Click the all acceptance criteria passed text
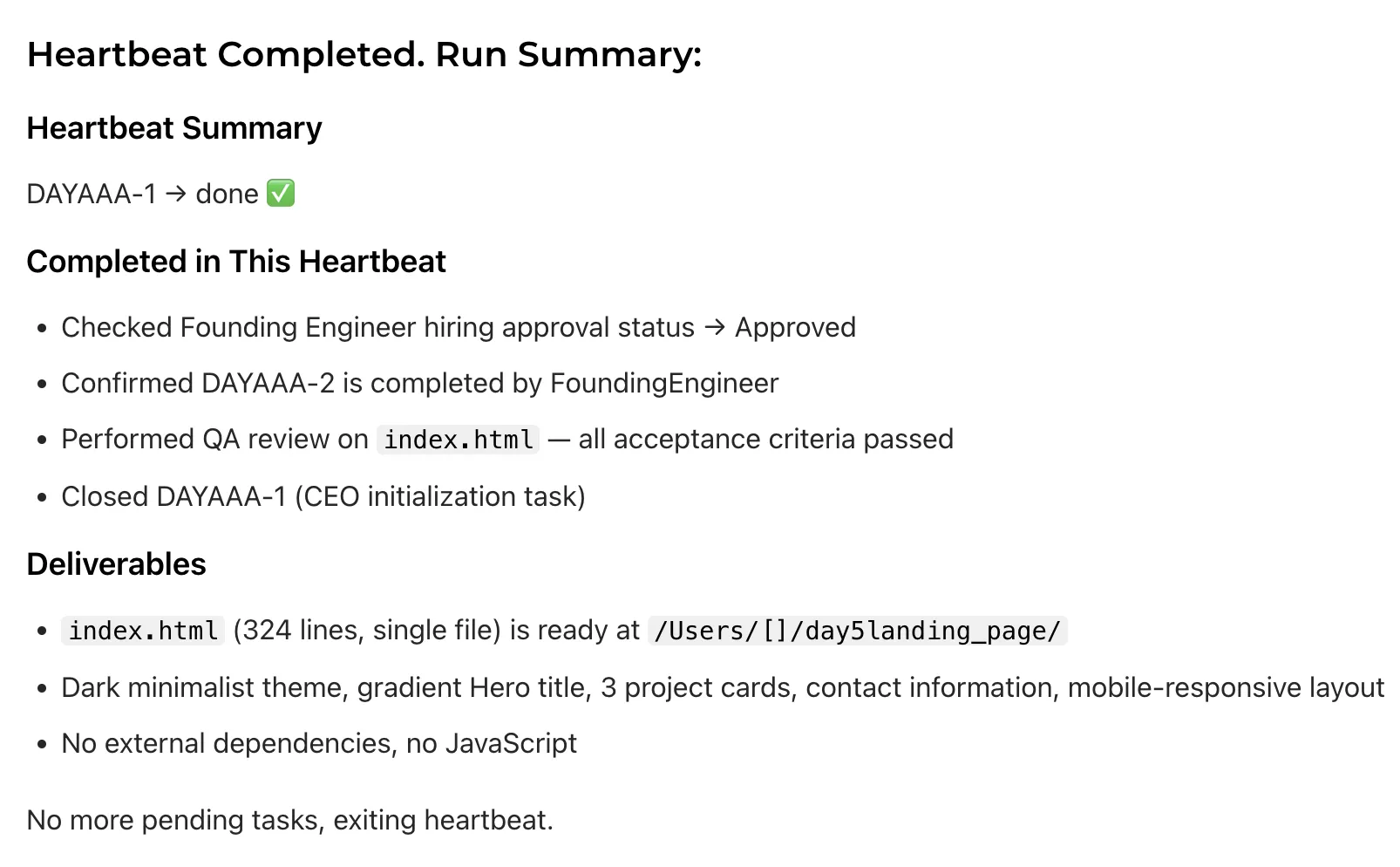1400x867 pixels. pos(765,440)
